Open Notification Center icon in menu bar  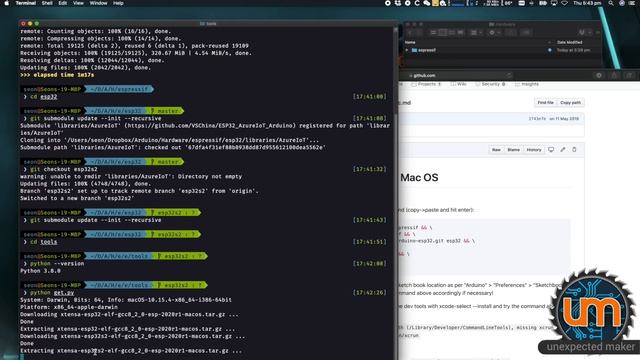[633, 3]
